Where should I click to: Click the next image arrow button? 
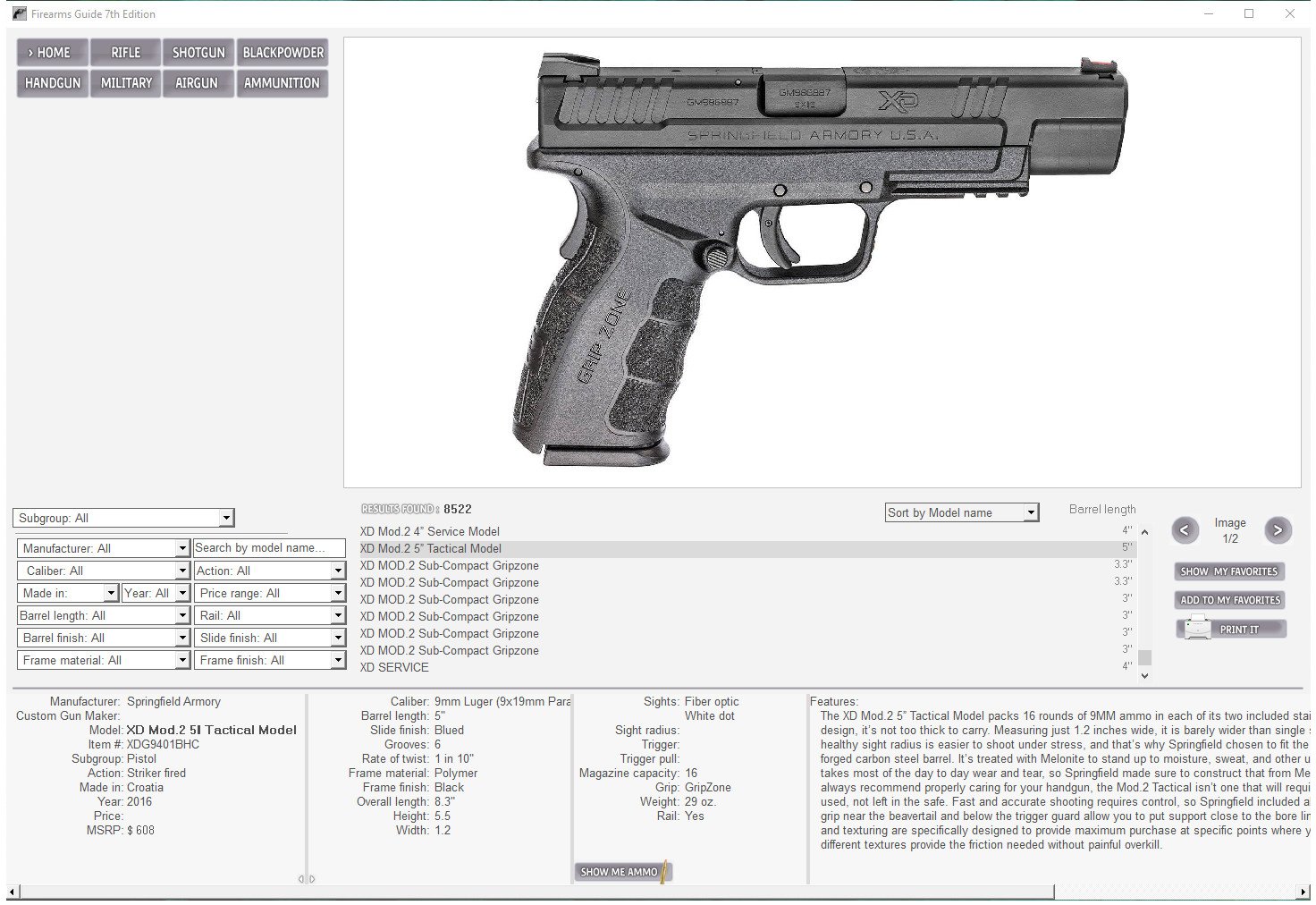coord(1278,530)
